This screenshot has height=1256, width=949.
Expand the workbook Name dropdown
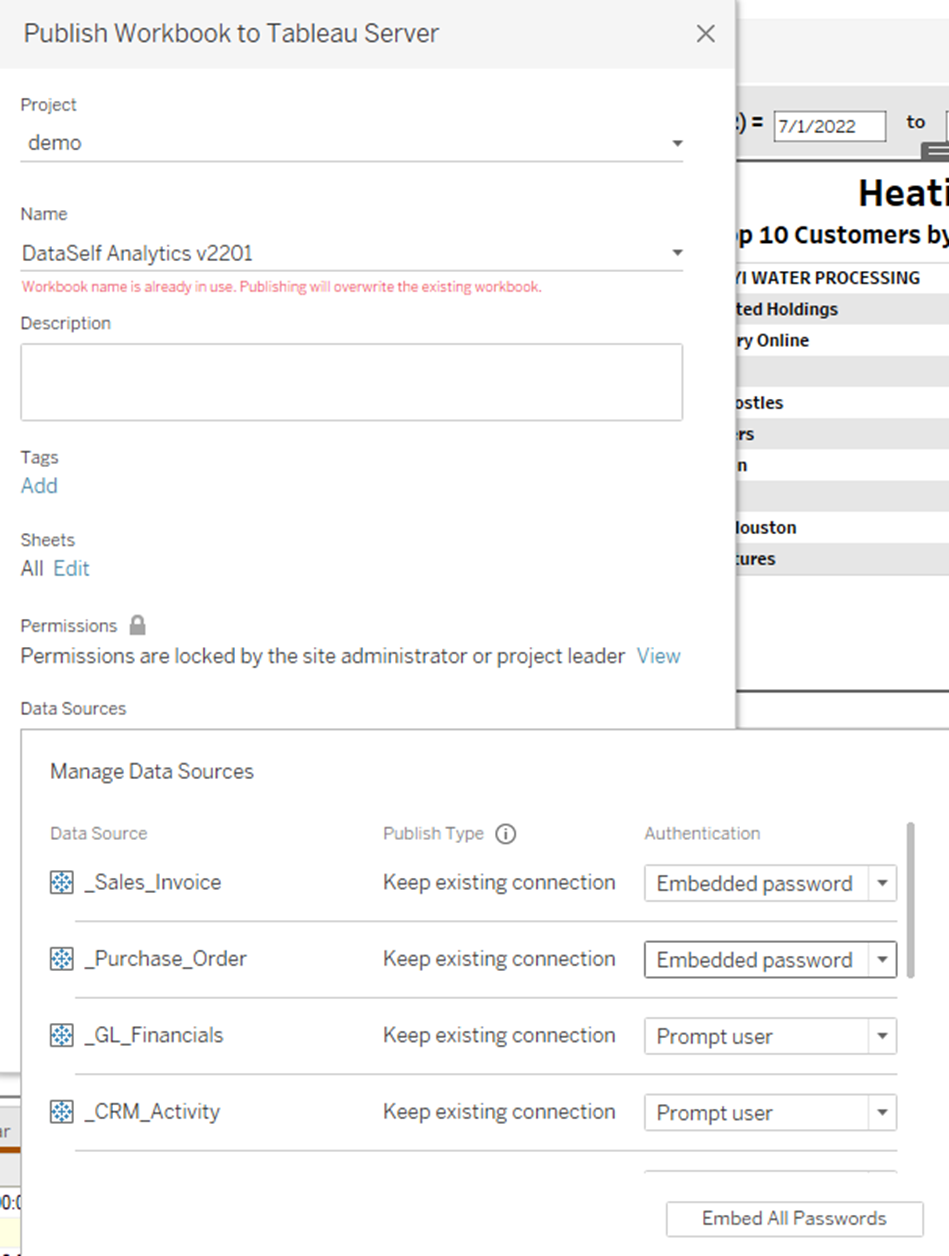(x=678, y=252)
